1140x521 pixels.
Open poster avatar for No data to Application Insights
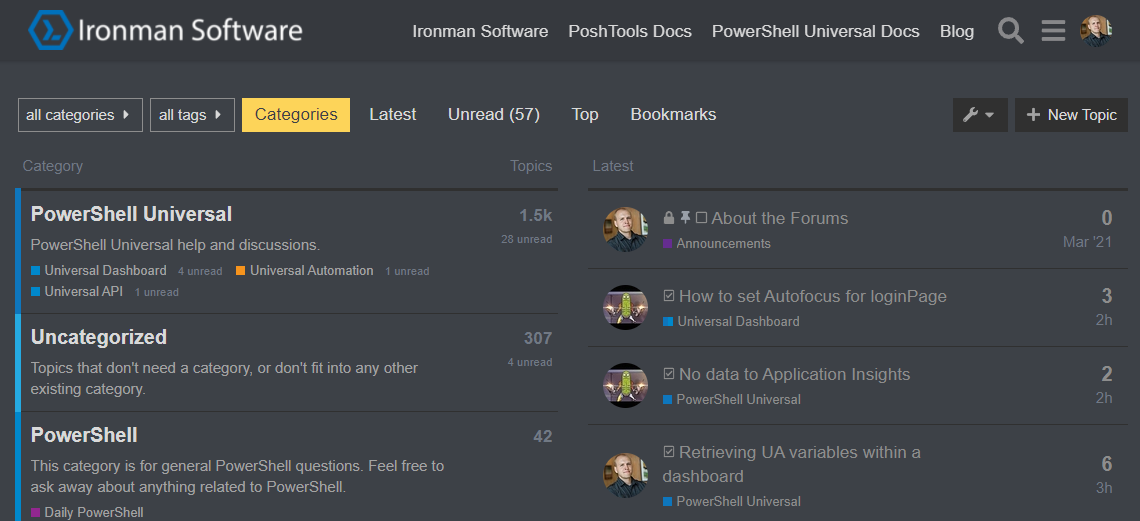625,385
